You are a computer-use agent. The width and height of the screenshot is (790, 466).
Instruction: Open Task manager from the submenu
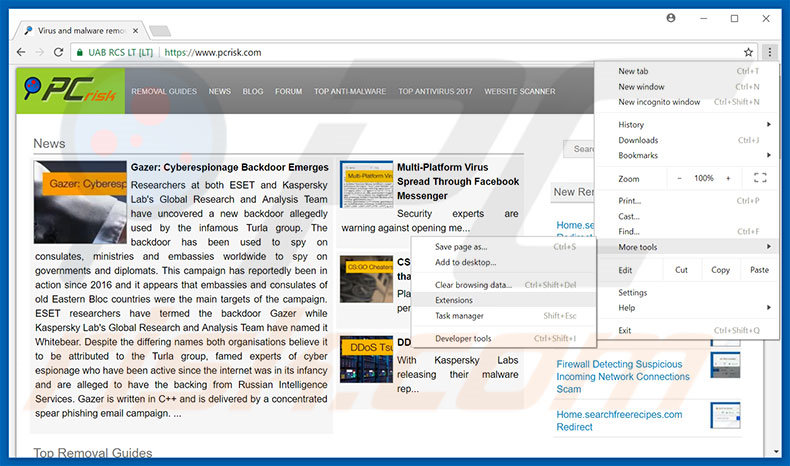pyautogui.click(x=504, y=315)
